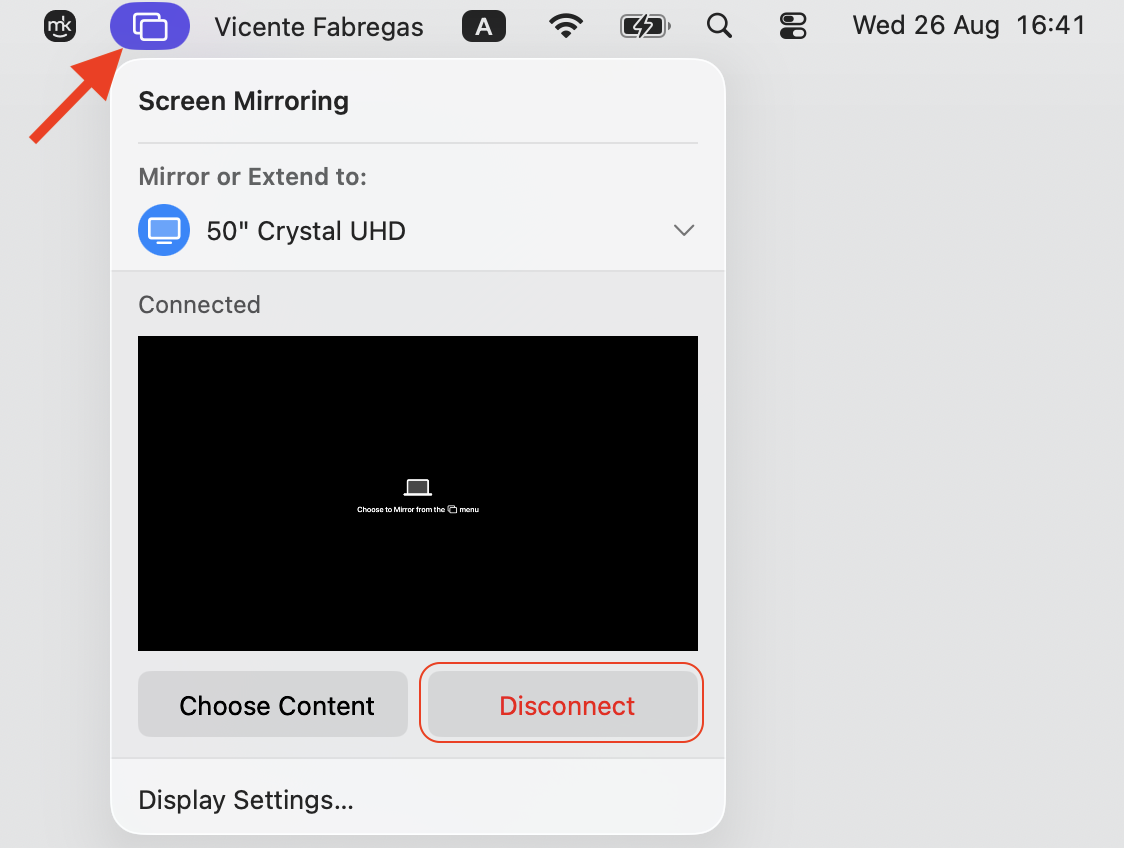Expand the Crystal UHD chevron

coord(684,230)
